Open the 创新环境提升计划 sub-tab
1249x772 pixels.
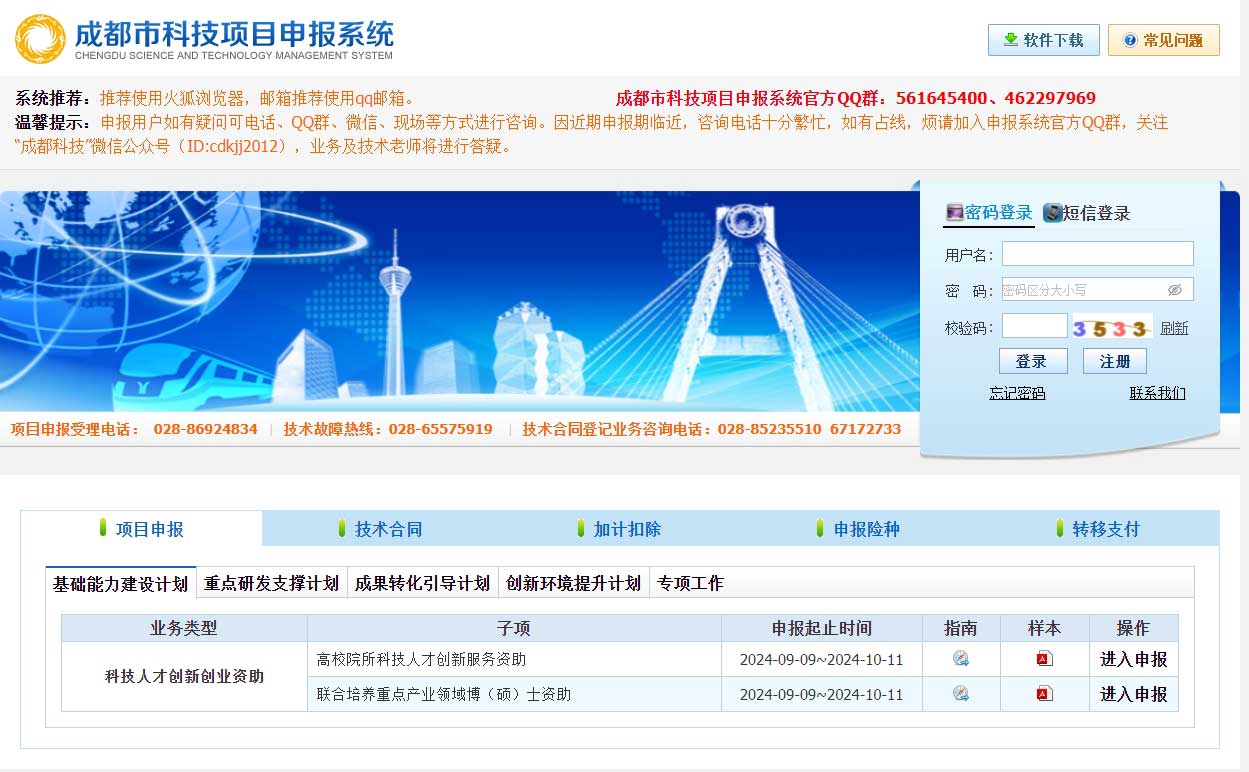pos(573,583)
